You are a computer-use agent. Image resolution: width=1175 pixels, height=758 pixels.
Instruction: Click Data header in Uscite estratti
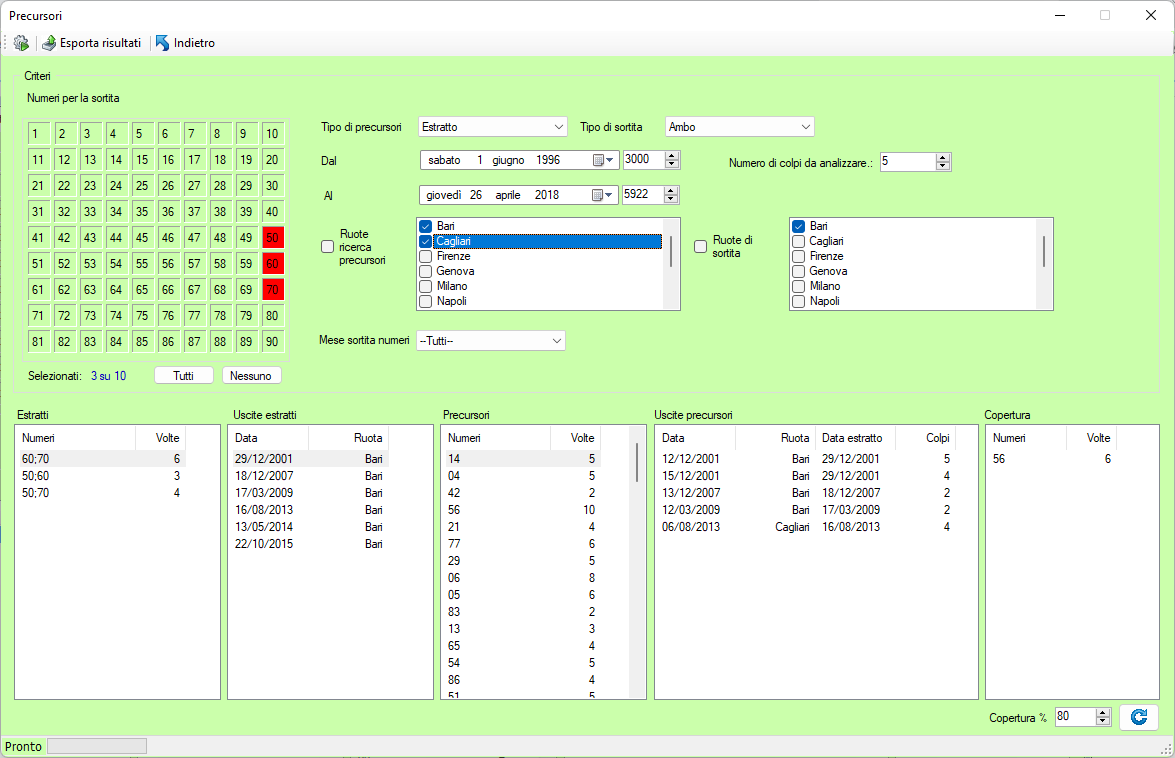click(269, 438)
